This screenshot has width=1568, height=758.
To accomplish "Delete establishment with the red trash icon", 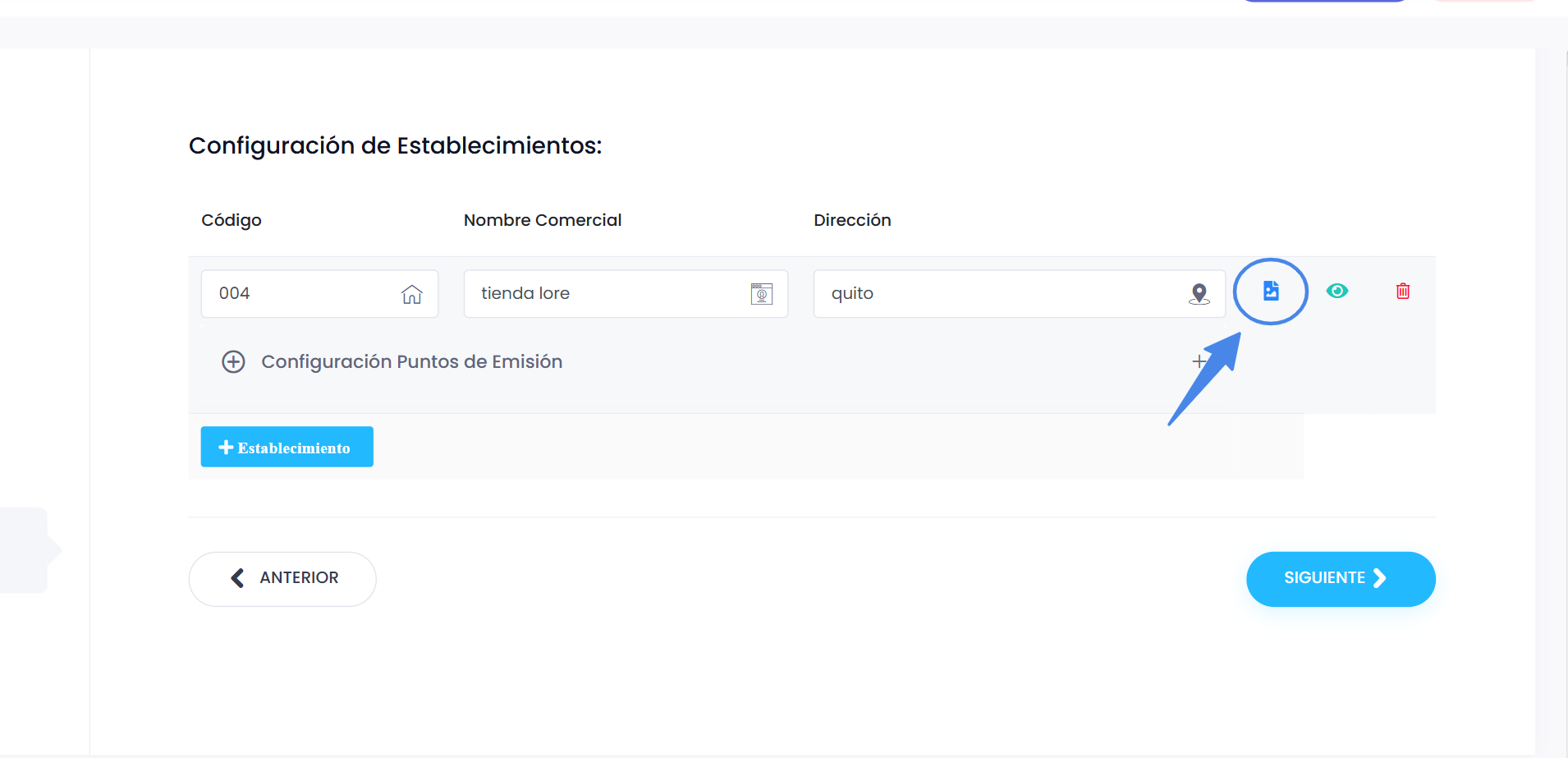I will [x=1403, y=292].
